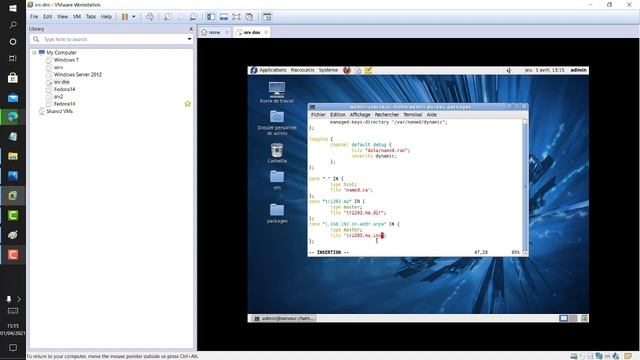Click the console view toolbar icon
Image resolution: width=640 pixels, height=360 pixels.
point(267,17)
